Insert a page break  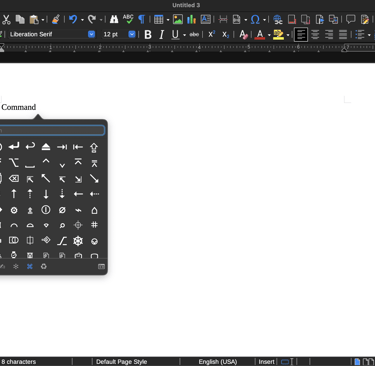point(223,20)
